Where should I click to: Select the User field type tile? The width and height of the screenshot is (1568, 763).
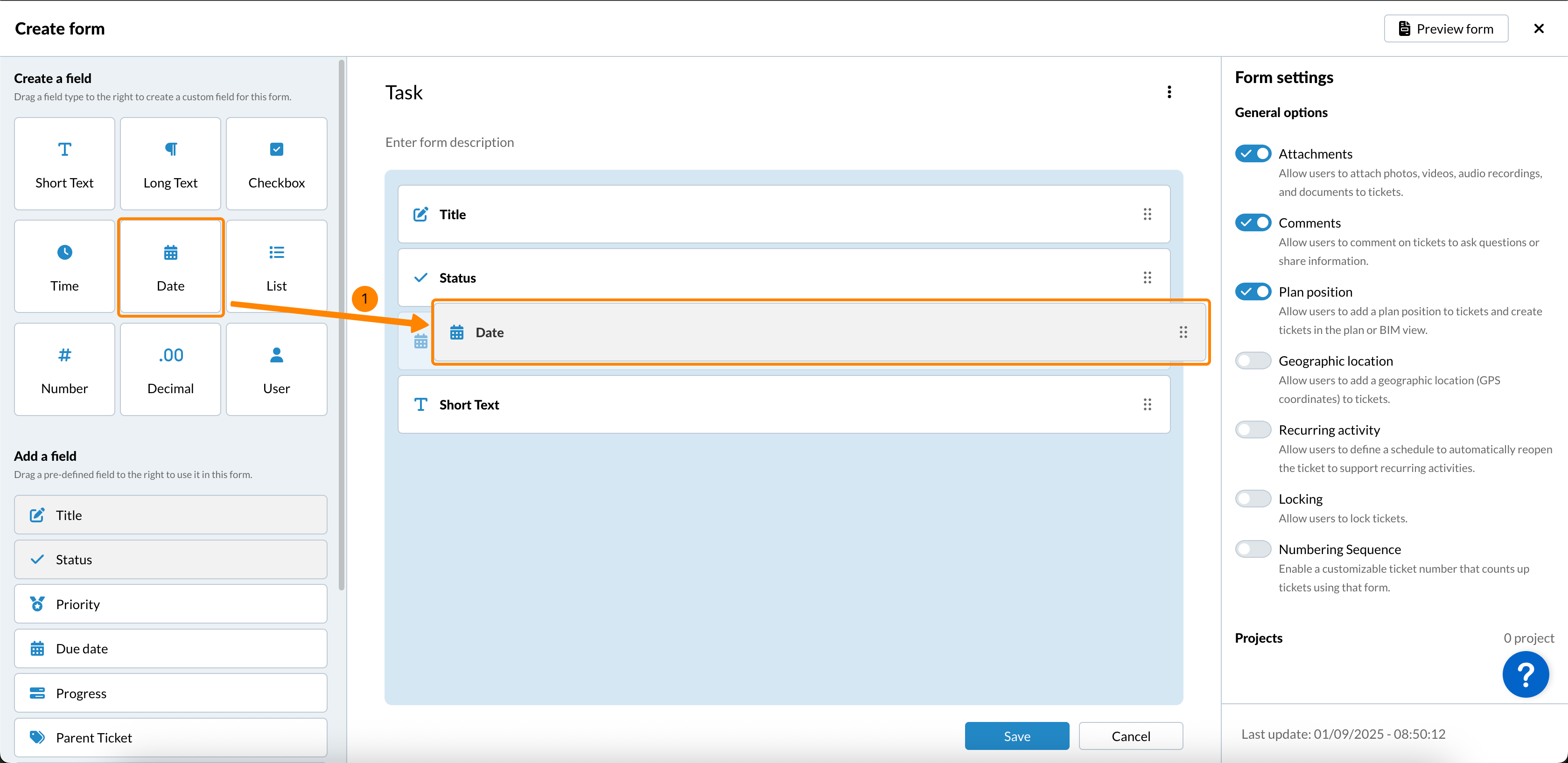(276, 369)
